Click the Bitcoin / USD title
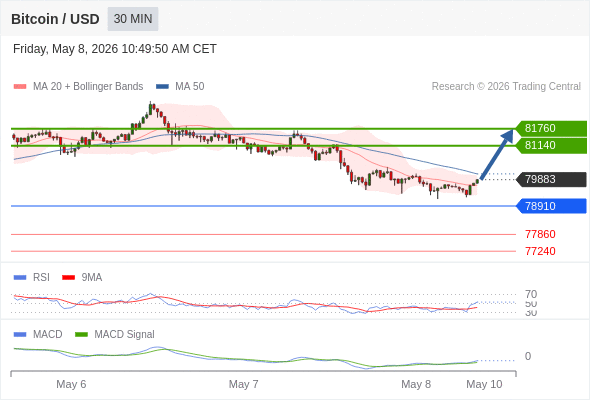 55,19
